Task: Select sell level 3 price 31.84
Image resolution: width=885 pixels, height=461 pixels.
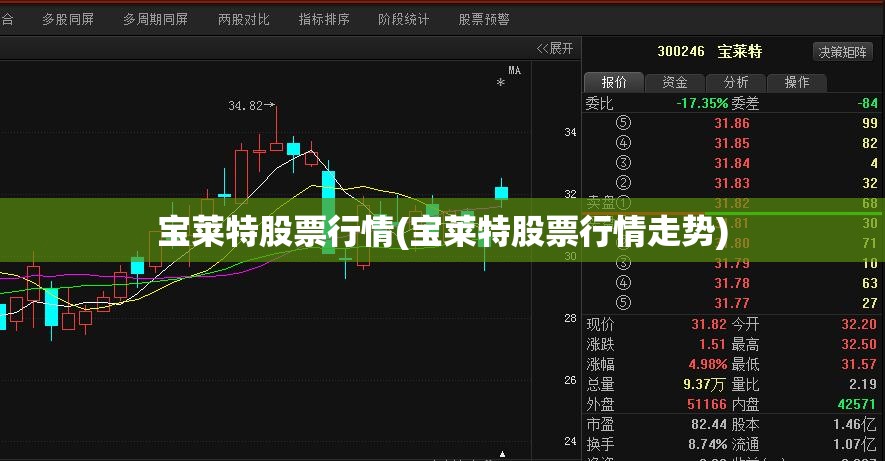Action: [732, 163]
